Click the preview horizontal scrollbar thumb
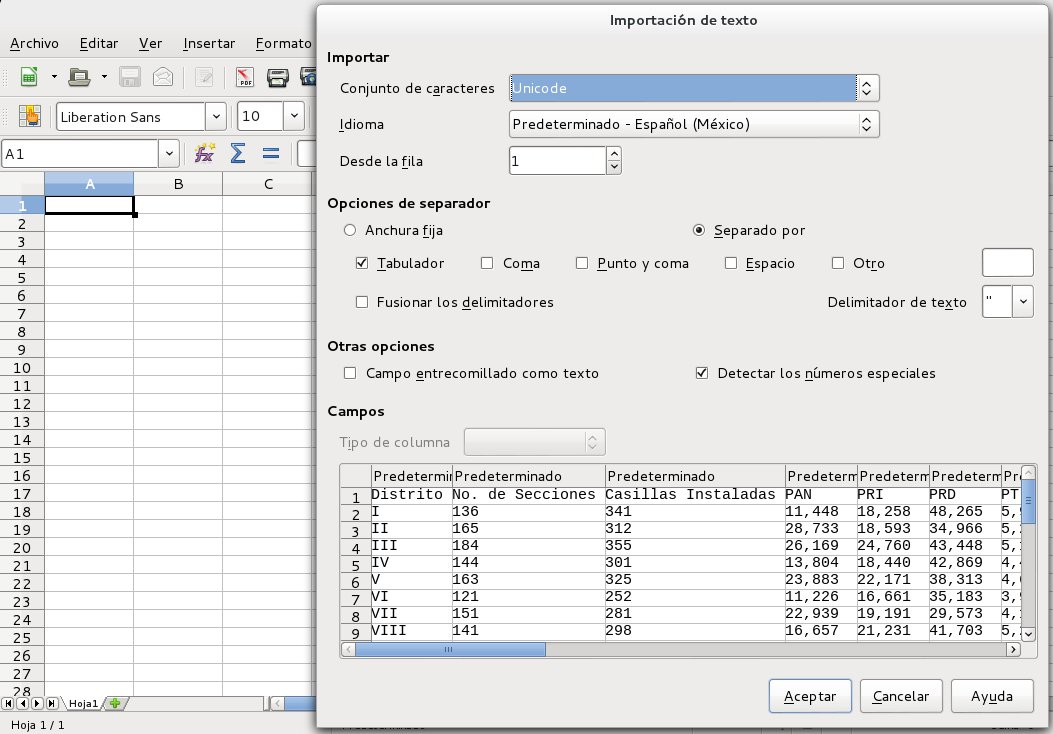This screenshot has height=734, width=1053. tap(450, 649)
